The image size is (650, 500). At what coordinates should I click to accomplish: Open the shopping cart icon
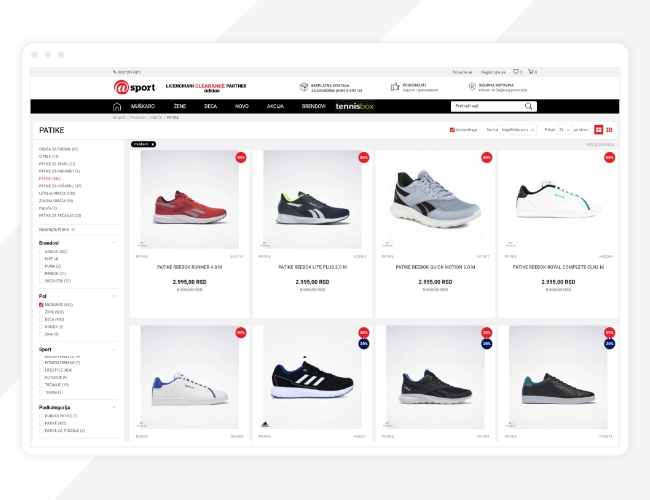coord(531,72)
